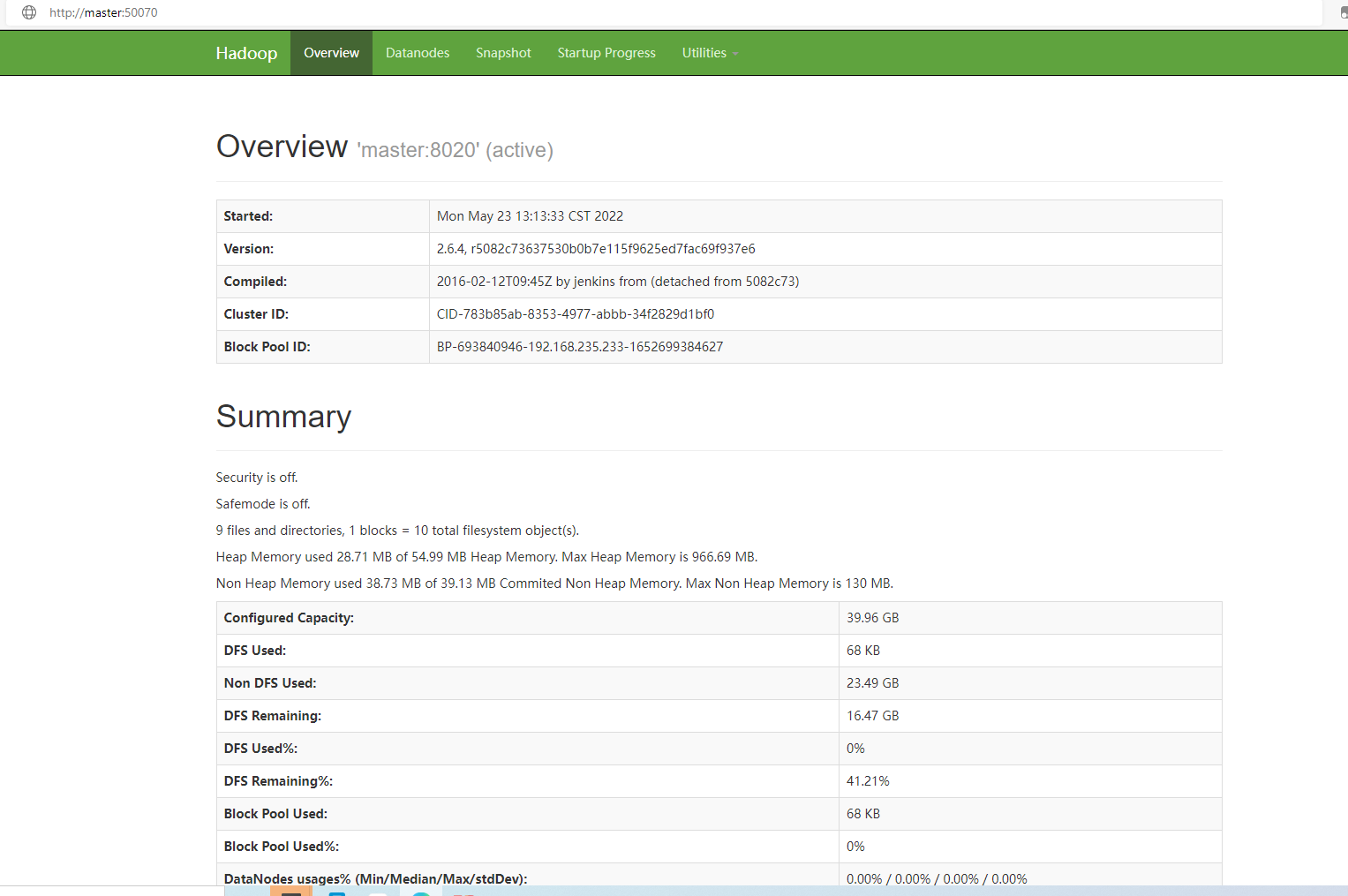Click the 'Cluster ID:' row label
1348x896 pixels.
(x=256, y=314)
